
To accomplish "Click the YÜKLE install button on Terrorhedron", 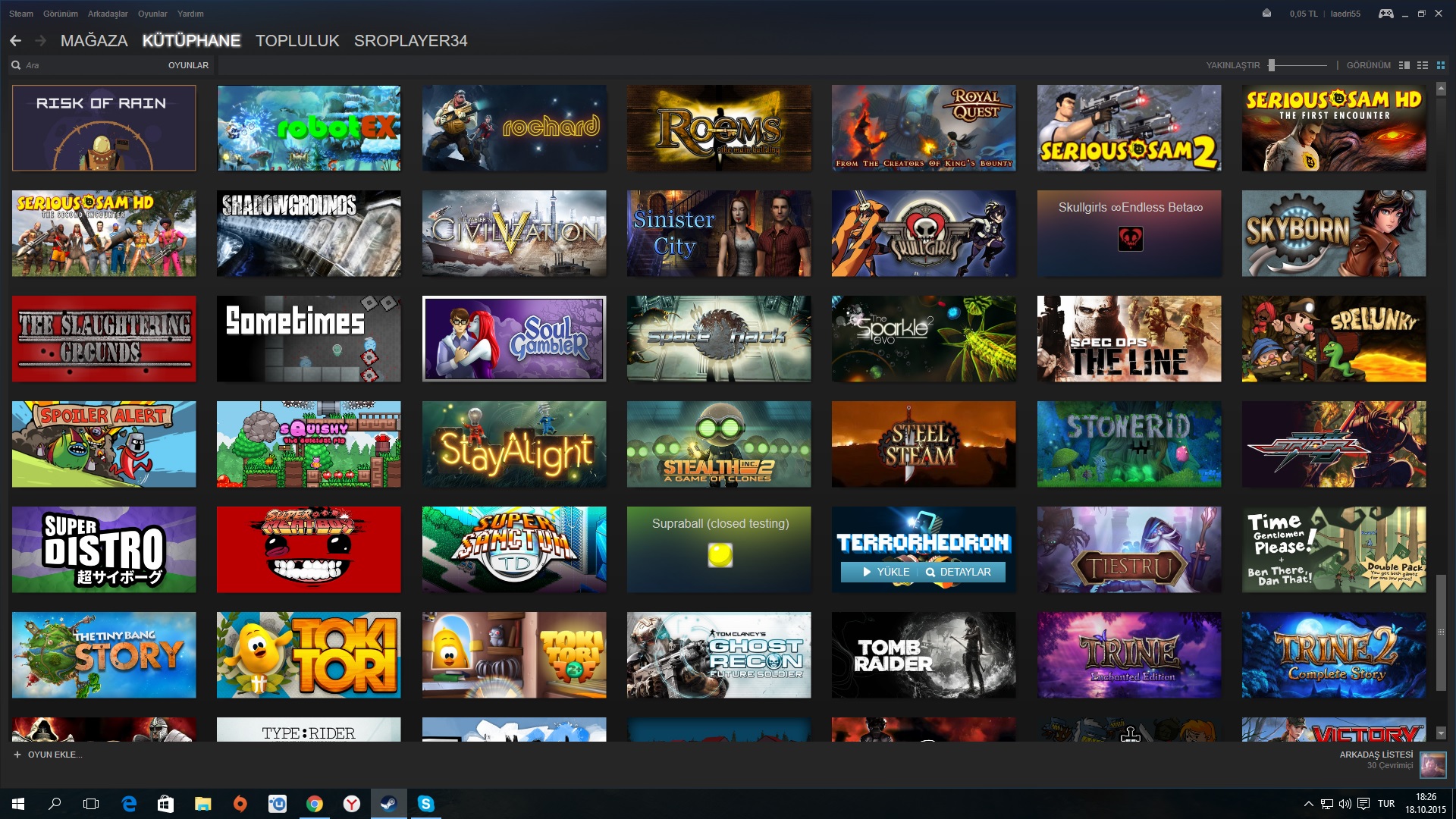I will pyautogui.click(x=886, y=573).
